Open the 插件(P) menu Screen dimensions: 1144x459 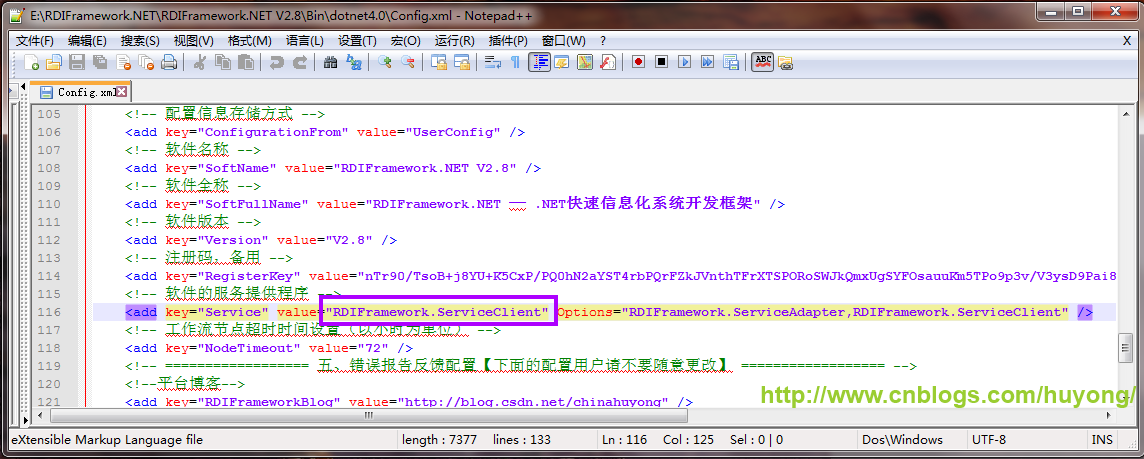pyautogui.click(x=508, y=41)
